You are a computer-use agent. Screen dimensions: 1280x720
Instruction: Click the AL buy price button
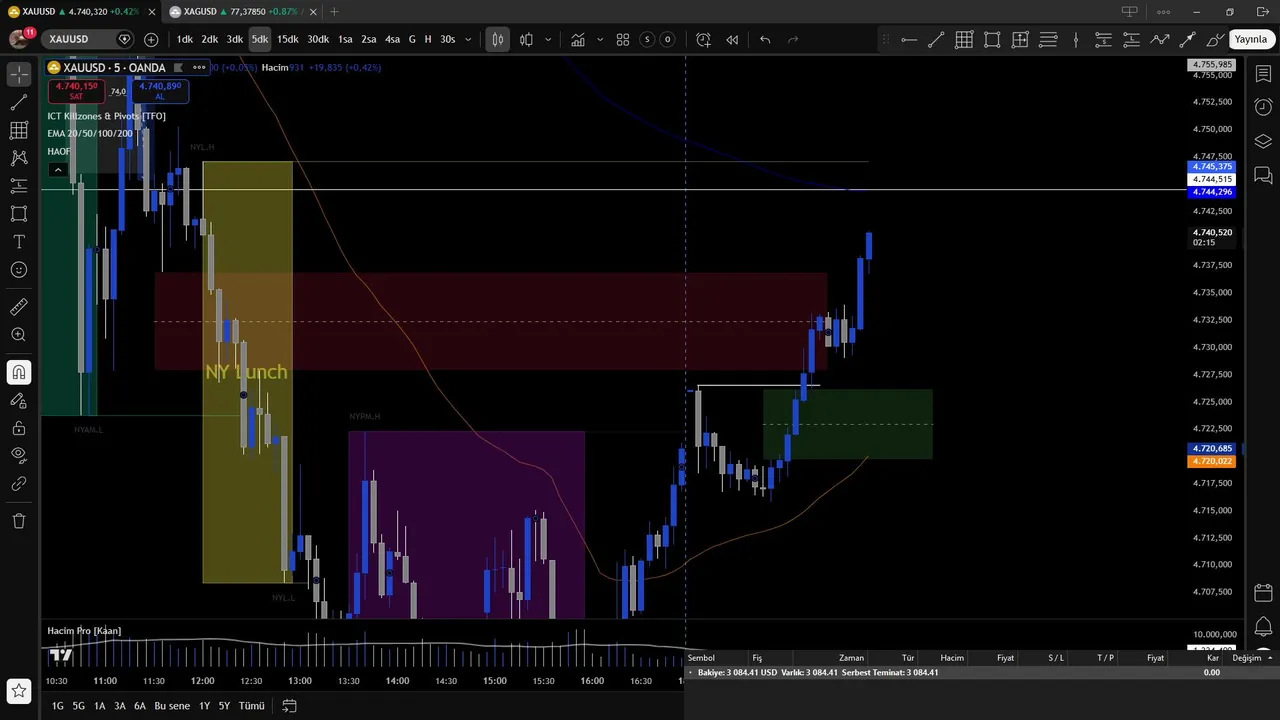click(160, 91)
